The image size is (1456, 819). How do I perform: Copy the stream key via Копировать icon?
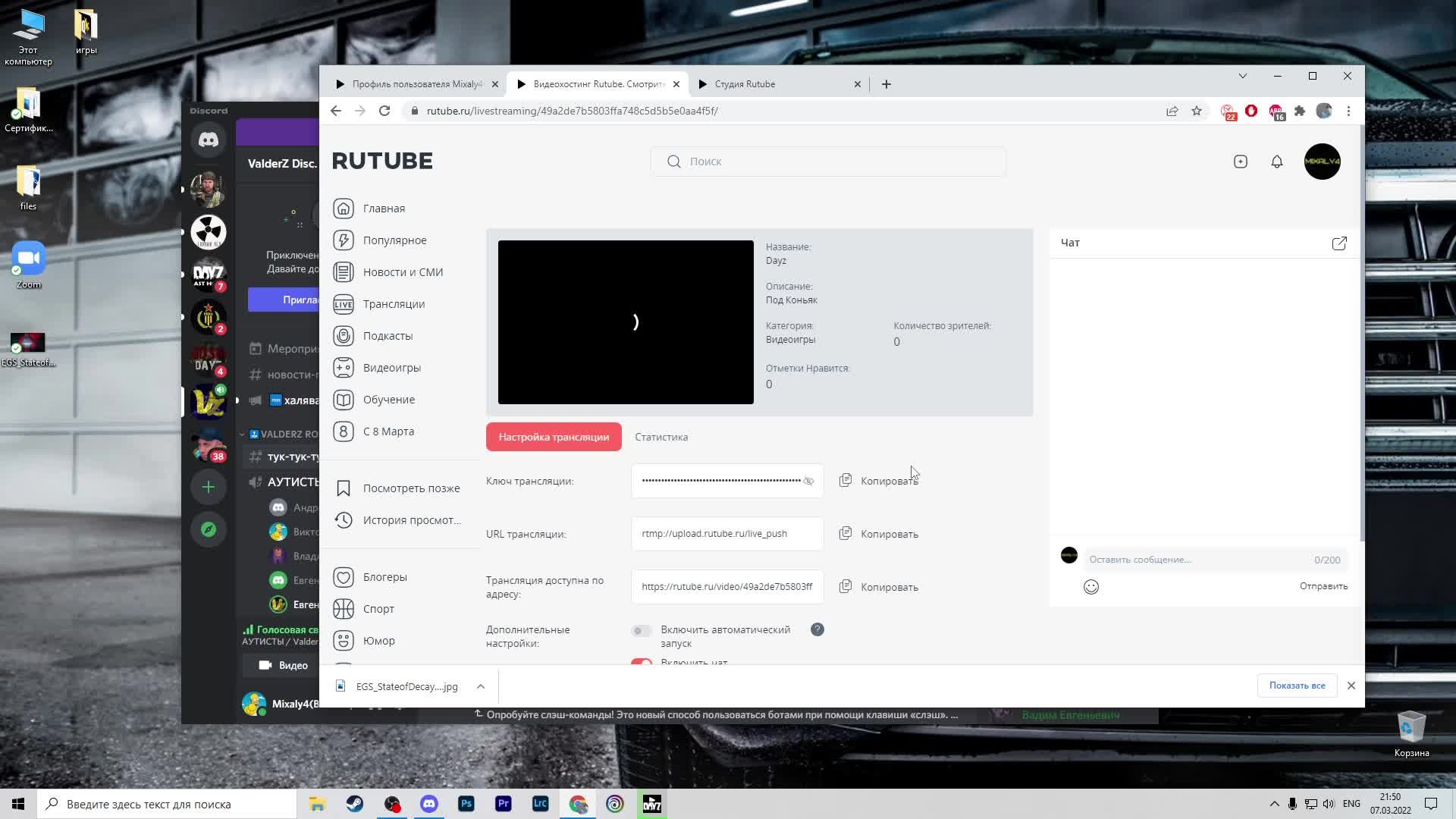(x=846, y=481)
